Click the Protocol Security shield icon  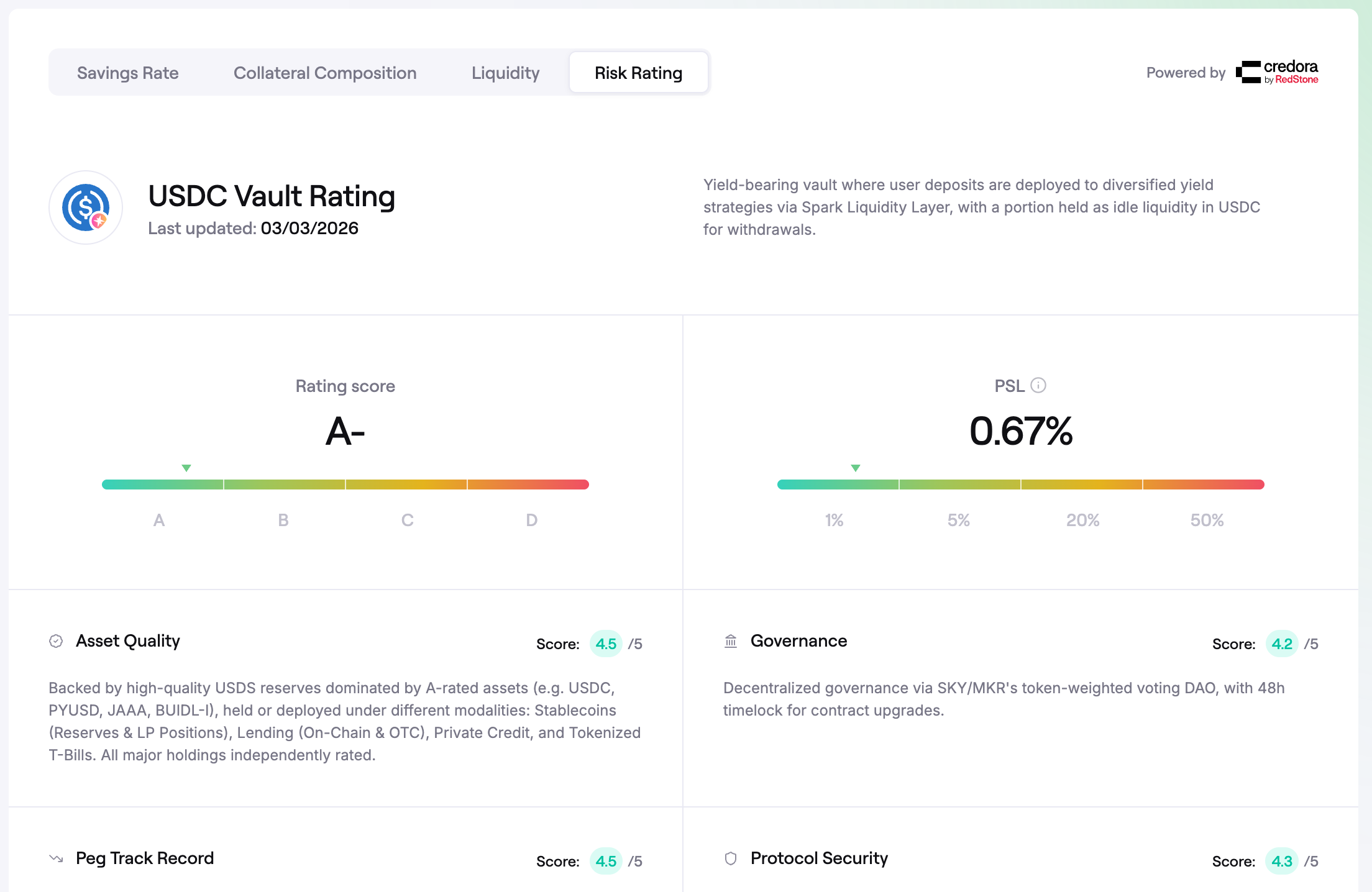coord(731,858)
